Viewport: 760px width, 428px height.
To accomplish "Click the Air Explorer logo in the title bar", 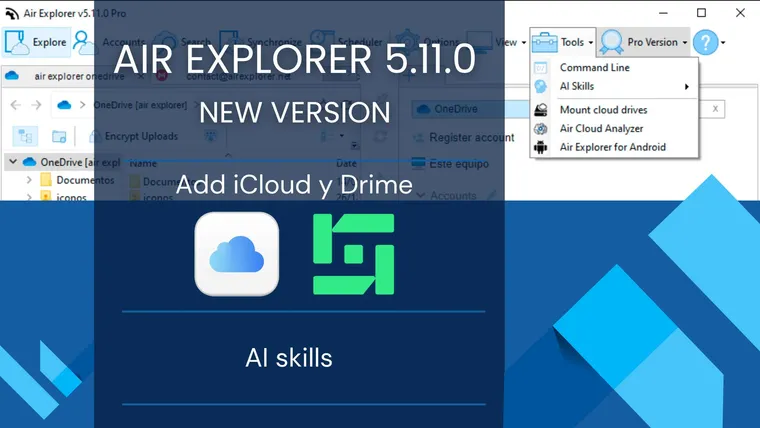I will click(x=12, y=14).
